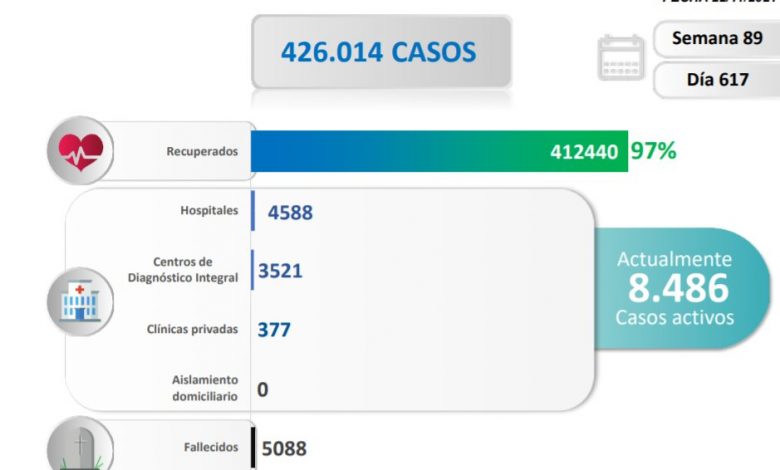Click the hospital building icon
The image size is (780, 470).
click(80, 300)
